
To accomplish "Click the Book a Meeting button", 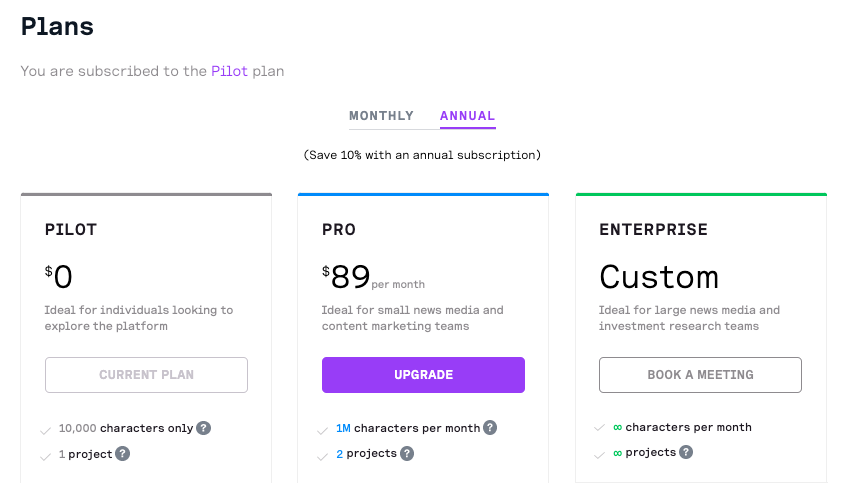I will (x=700, y=375).
